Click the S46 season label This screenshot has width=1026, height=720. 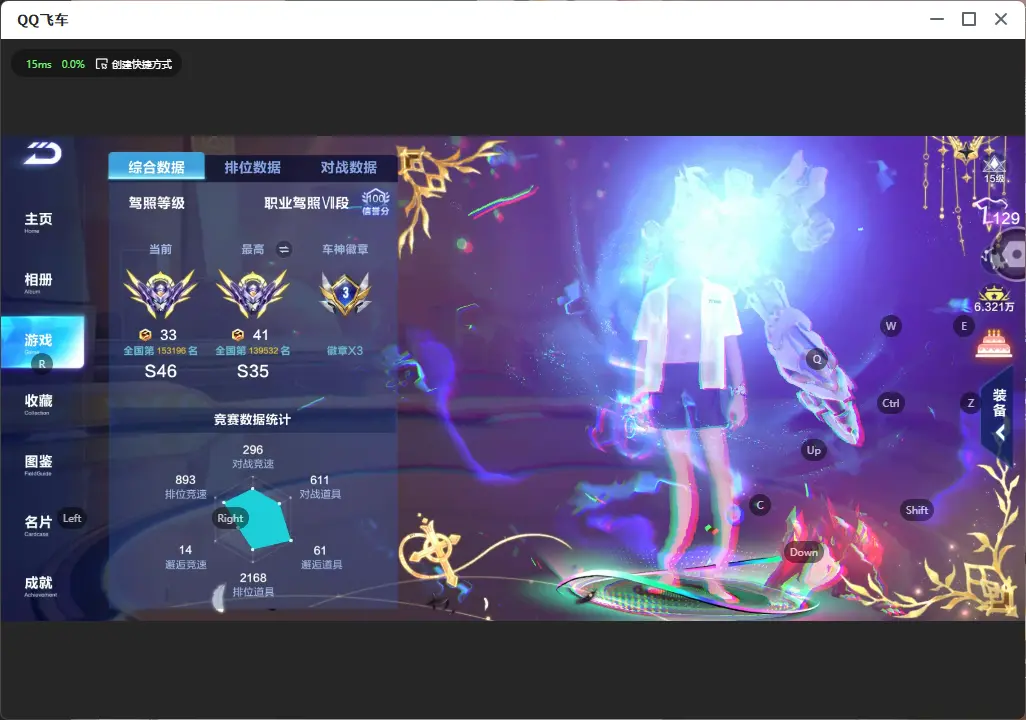point(160,371)
